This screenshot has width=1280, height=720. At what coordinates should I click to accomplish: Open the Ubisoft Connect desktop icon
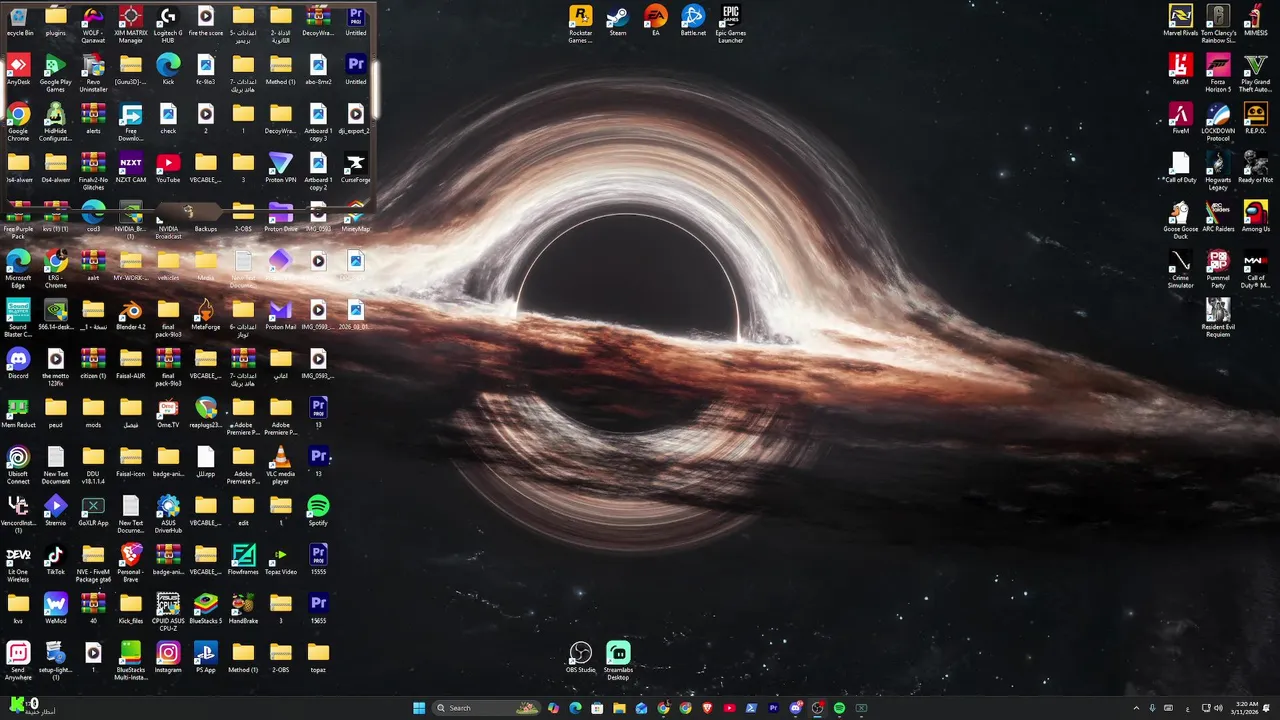pos(18,465)
